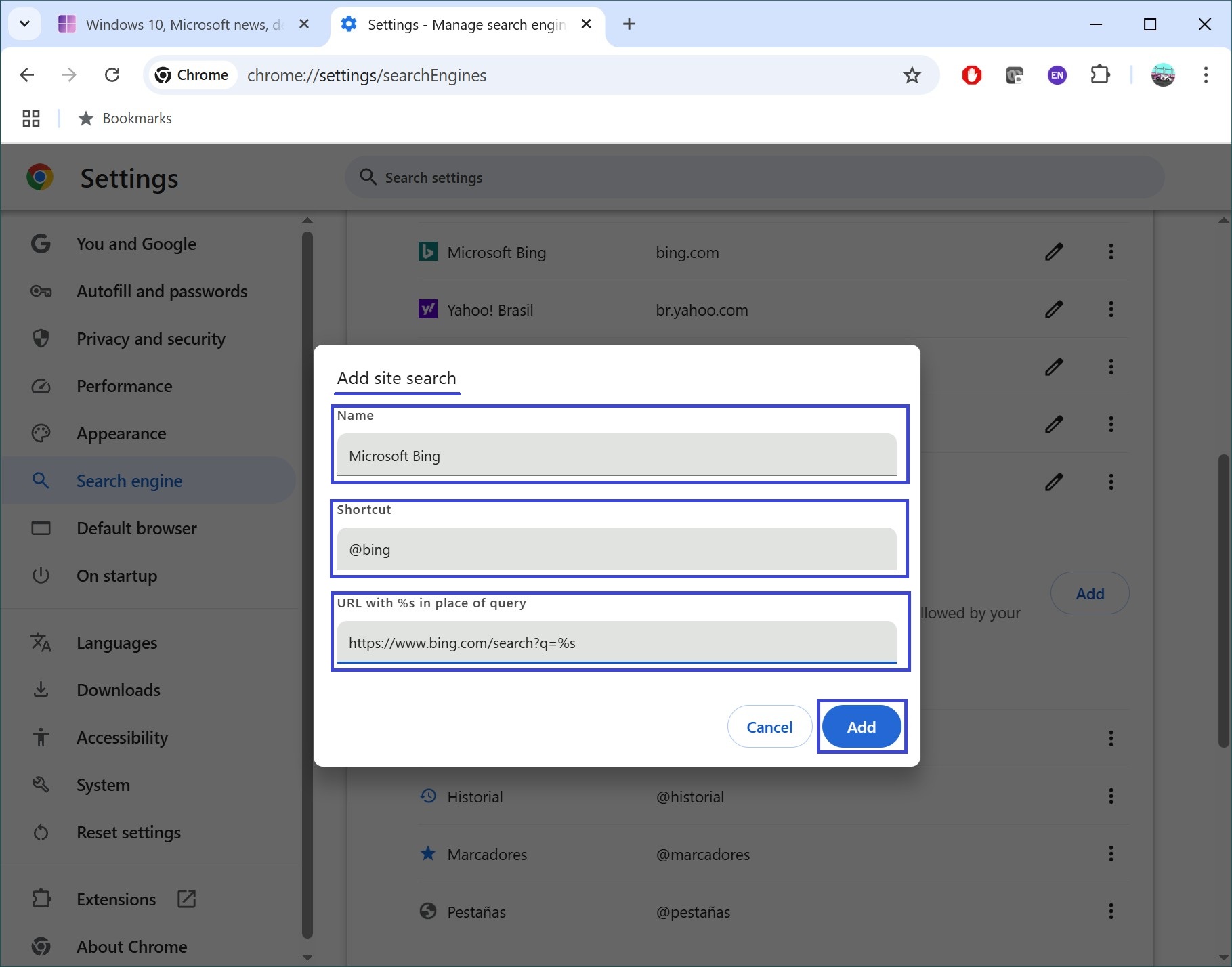Open more actions for Microsoft Bing row

[x=1111, y=252]
